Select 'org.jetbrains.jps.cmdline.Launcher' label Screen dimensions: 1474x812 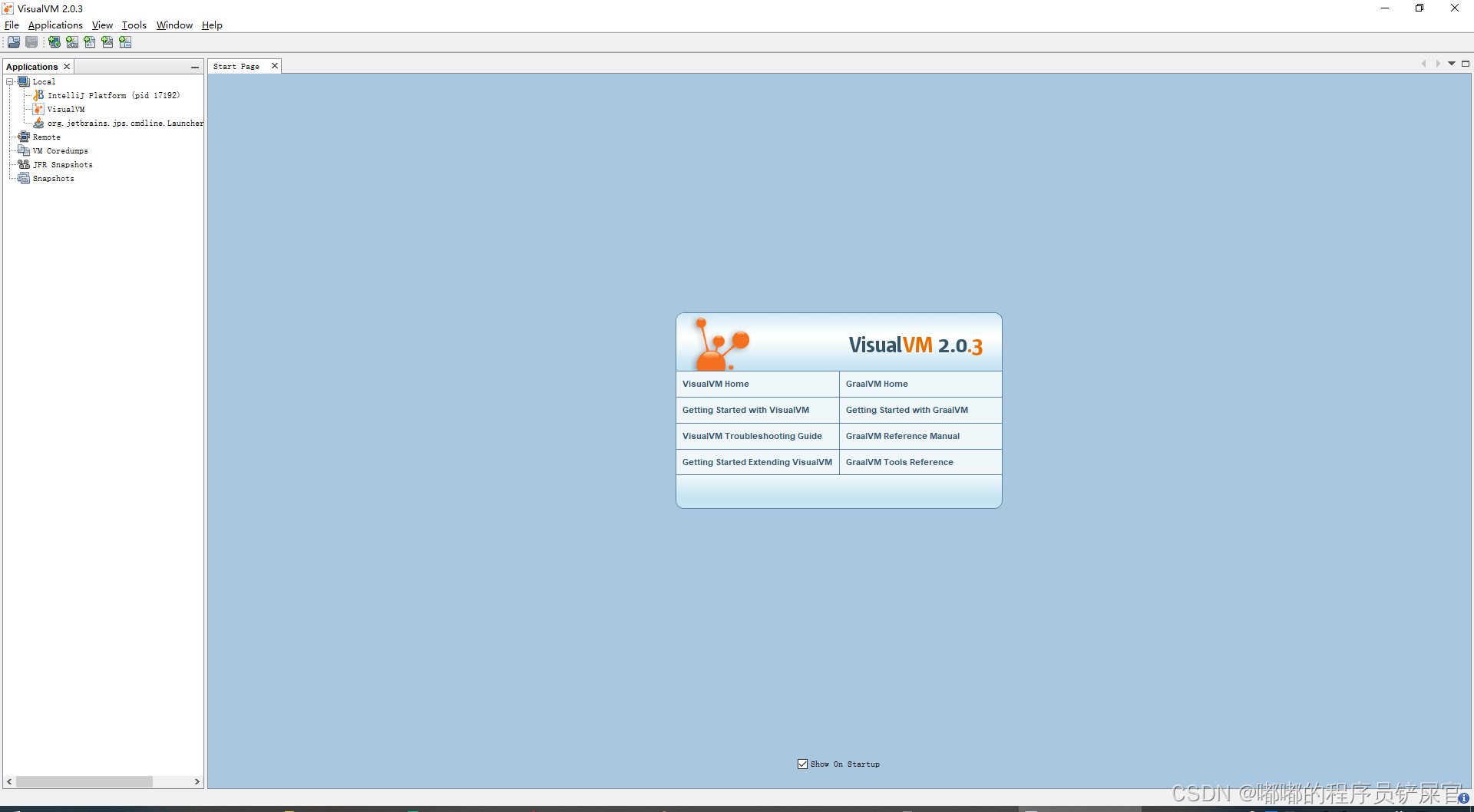125,123
